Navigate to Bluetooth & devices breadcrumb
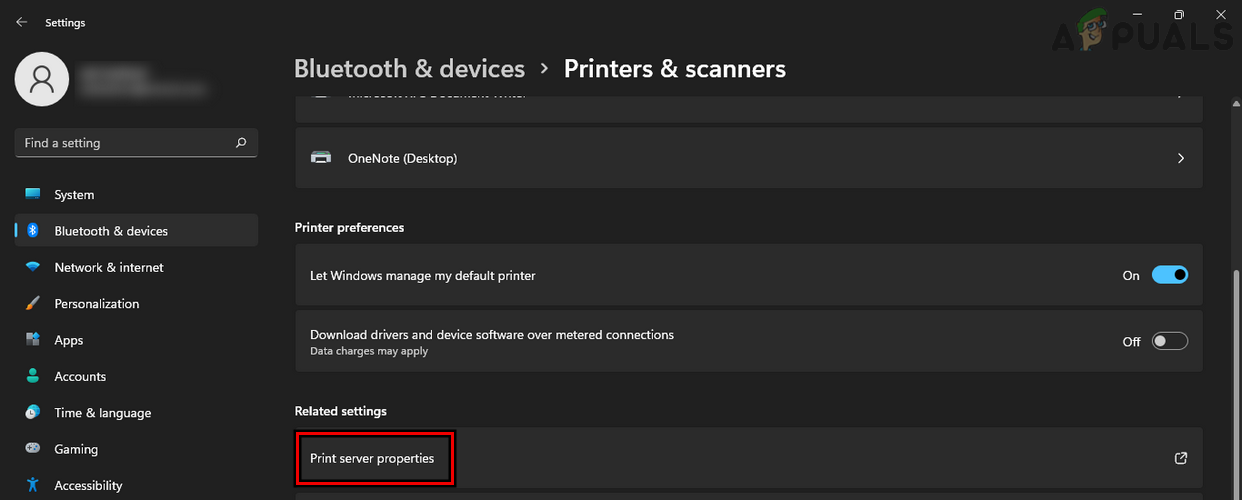This screenshot has height=500, width=1242. point(409,68)
